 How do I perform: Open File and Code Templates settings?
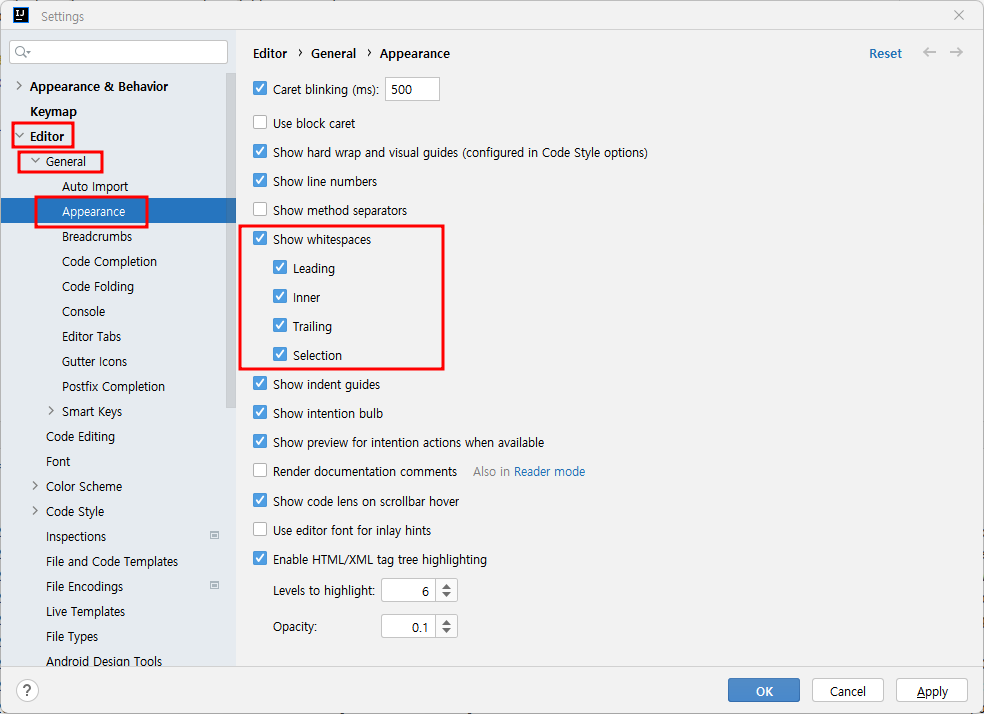click(x=112, y=562)
